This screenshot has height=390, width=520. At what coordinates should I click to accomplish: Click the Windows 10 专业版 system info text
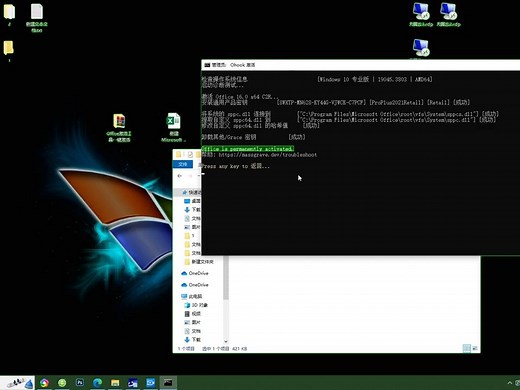[375, 79]
